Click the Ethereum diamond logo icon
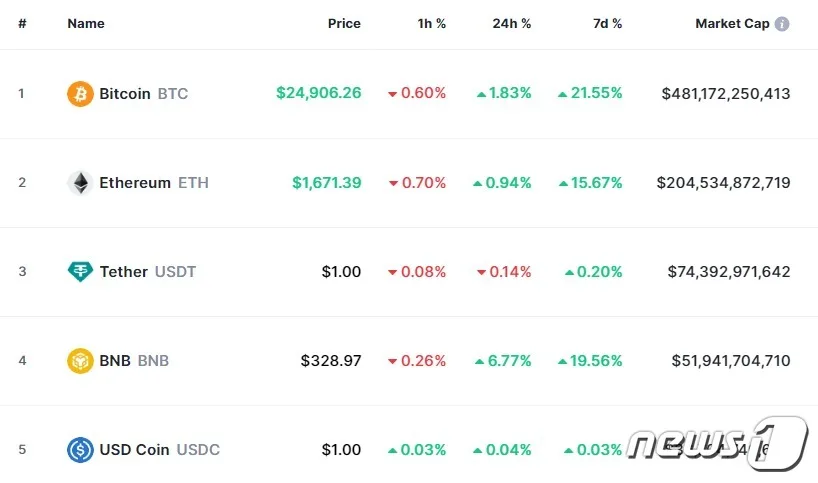 (80, 183)
